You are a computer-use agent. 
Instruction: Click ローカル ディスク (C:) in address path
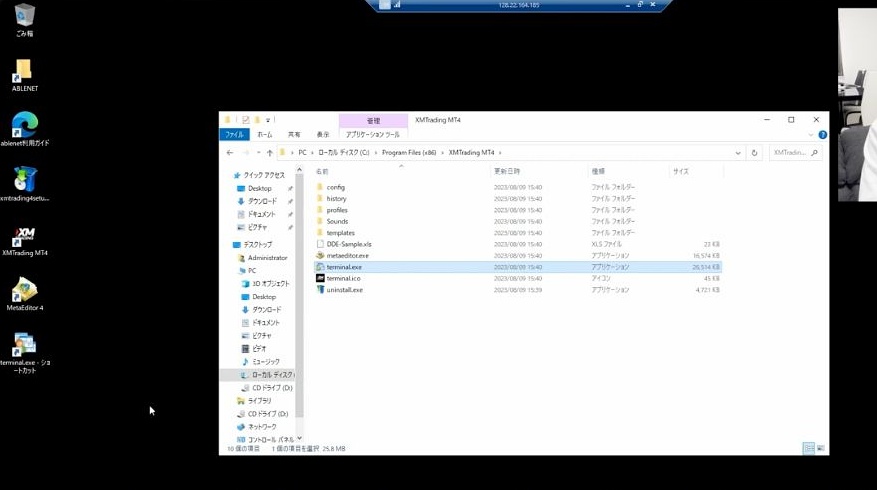pos(343,153)
